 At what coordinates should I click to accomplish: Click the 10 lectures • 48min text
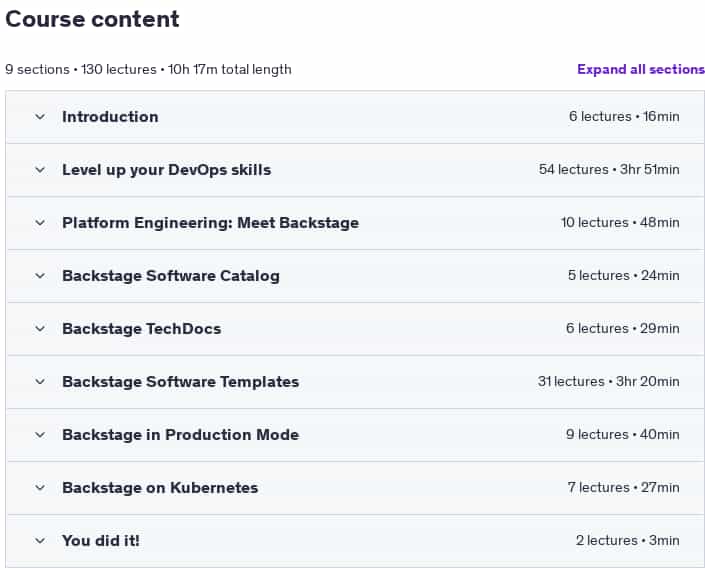620,223
